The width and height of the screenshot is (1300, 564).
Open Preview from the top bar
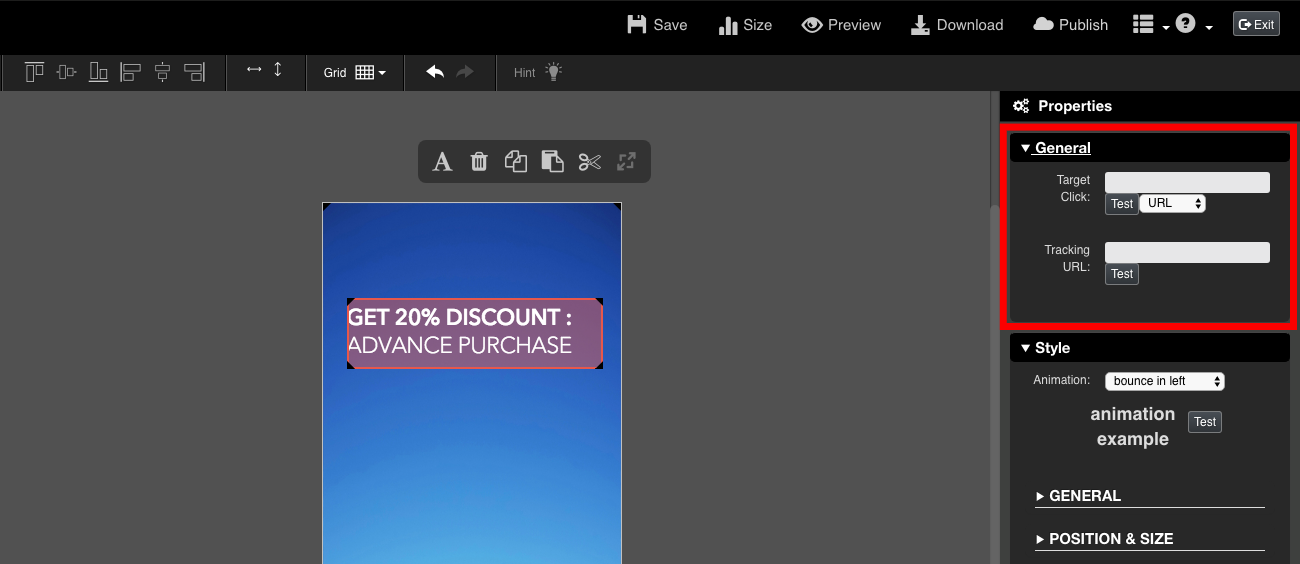click(841, 25)
